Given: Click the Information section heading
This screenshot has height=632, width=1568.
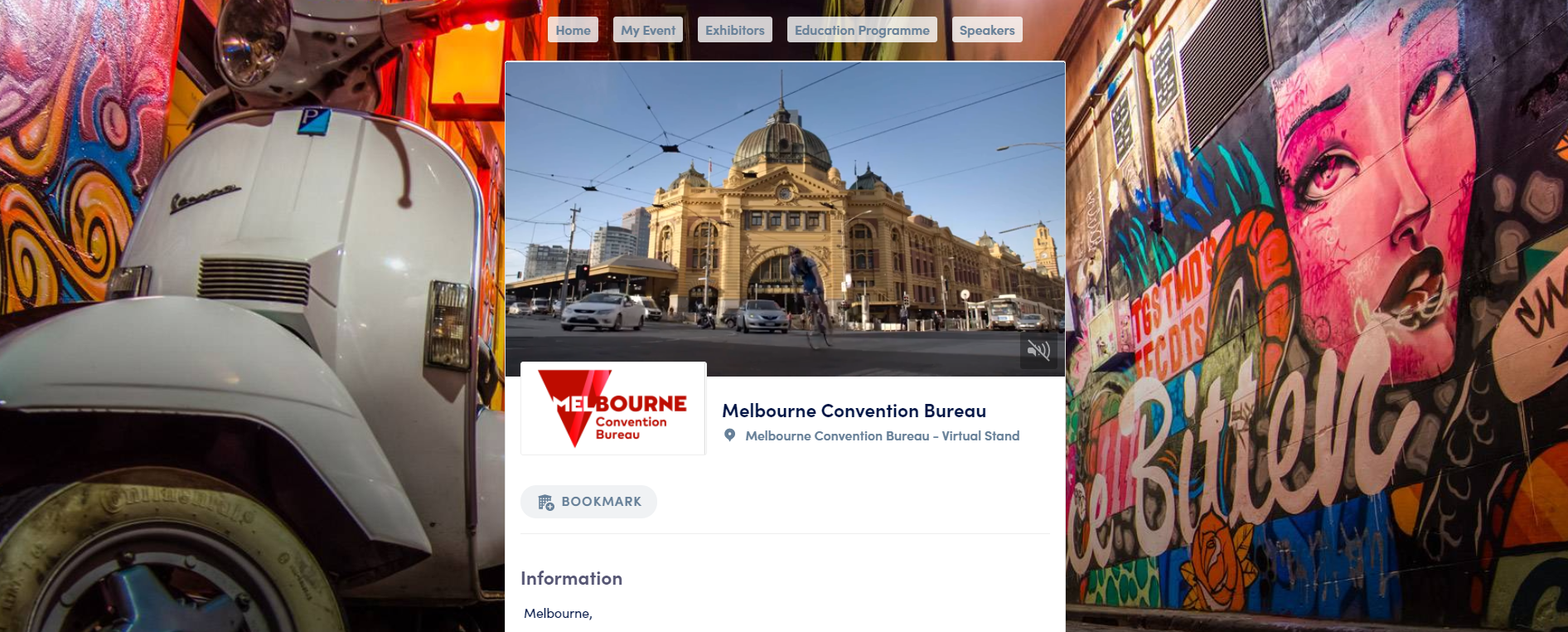Looking at the screenshot, I should click(x=572, y=578).
